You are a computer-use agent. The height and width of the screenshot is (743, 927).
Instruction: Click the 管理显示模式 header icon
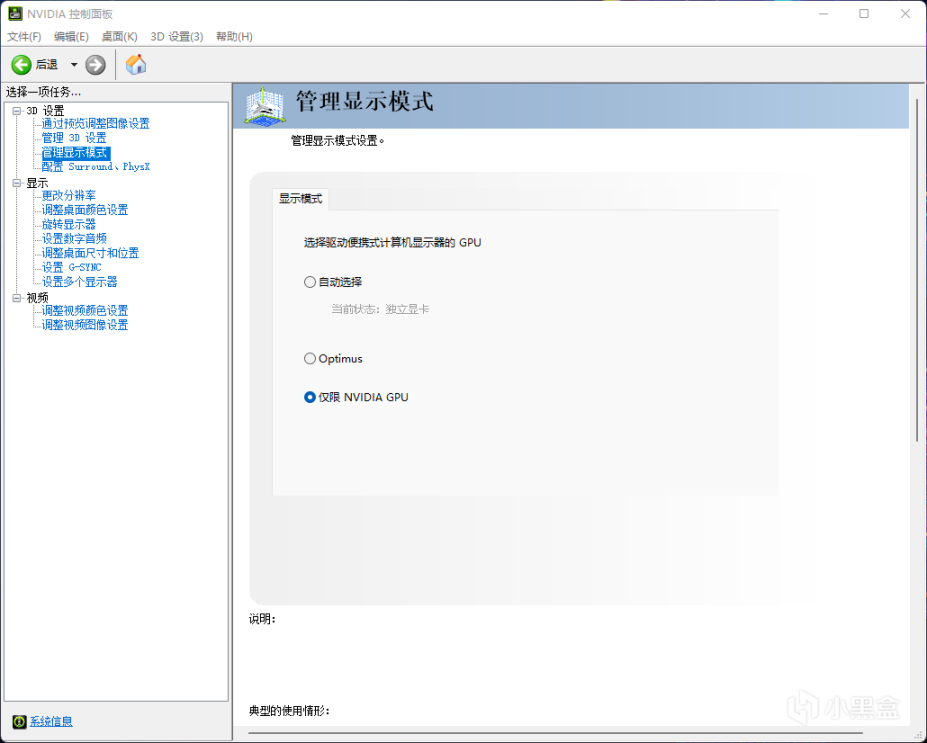tap(264, 106)
